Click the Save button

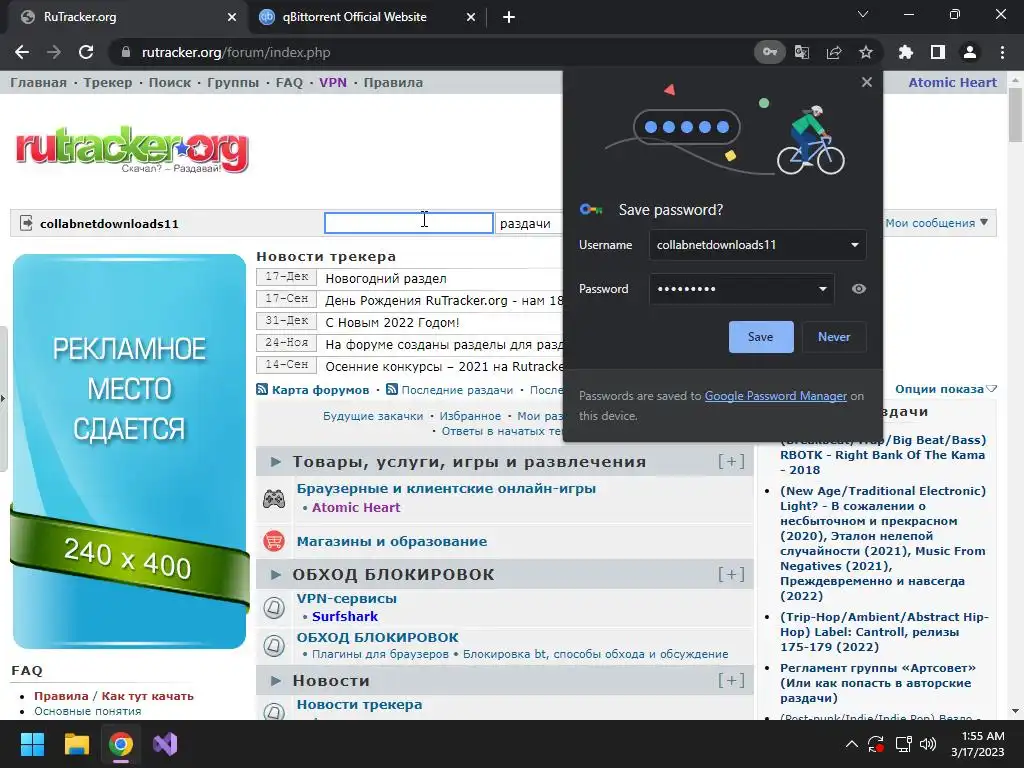click(x=761, y=337)
